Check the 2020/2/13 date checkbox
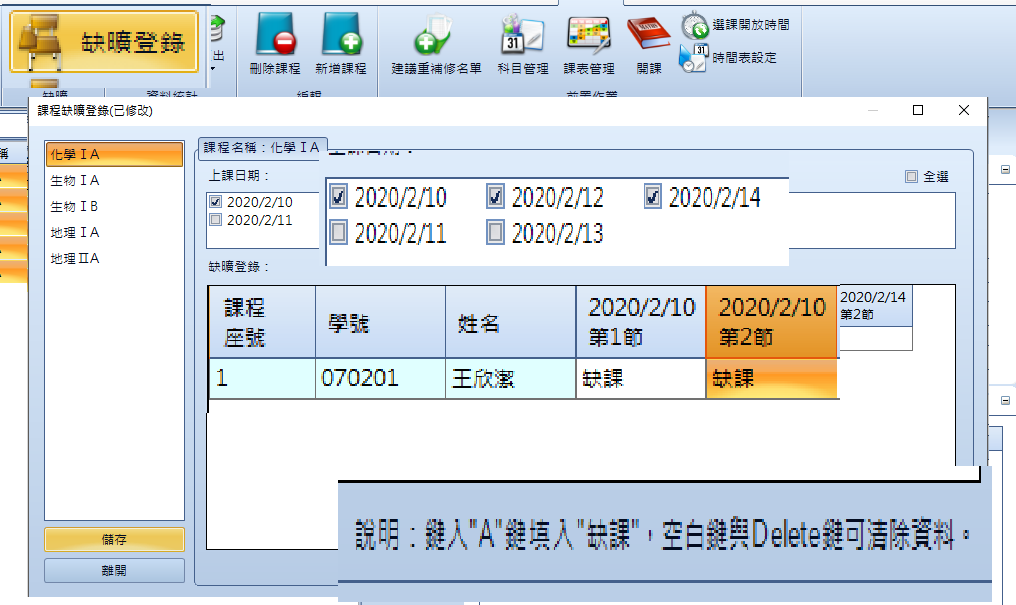 pyautogui.click(x=495, y=232)
